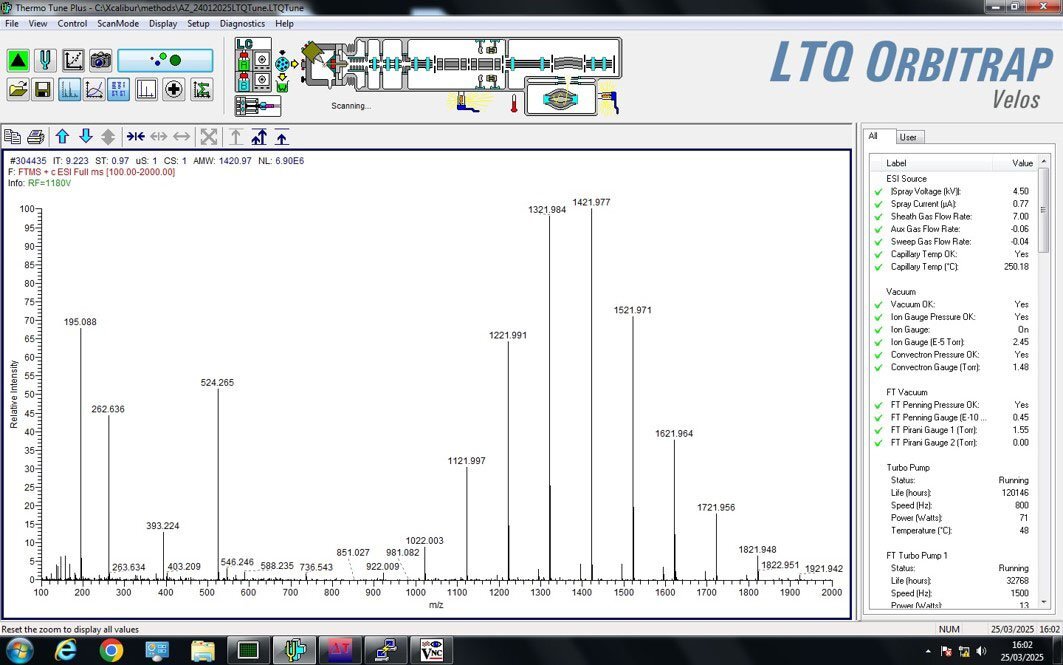Open the Tune dialog (tuning fork icon)
This screenshot has width=1063, height=665.
click(x=45, y=60)
